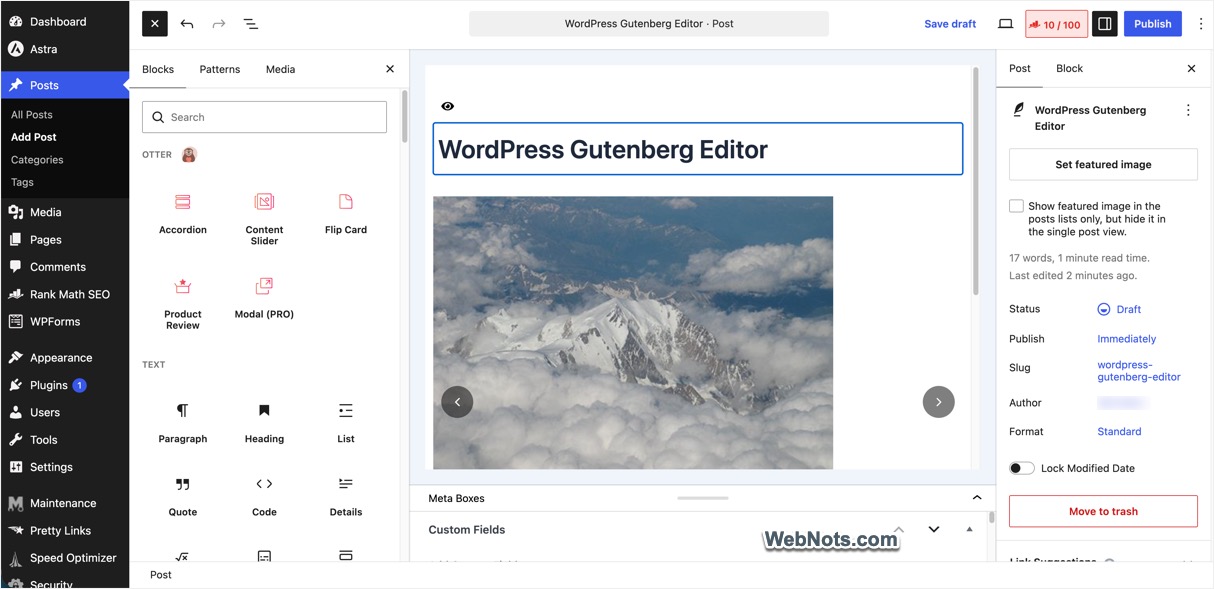Insert the Heading block
Image resolution: width=1214 pixels, height=589 pixels.
pos(264,423)
